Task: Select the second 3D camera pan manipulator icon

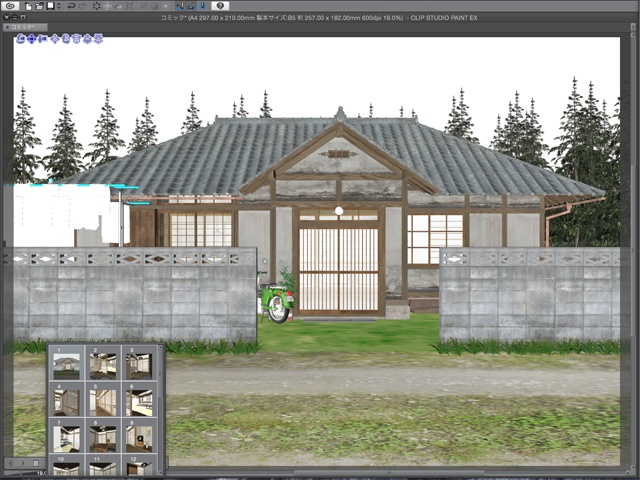Action: pyautogui.click(x=31, y=38)
